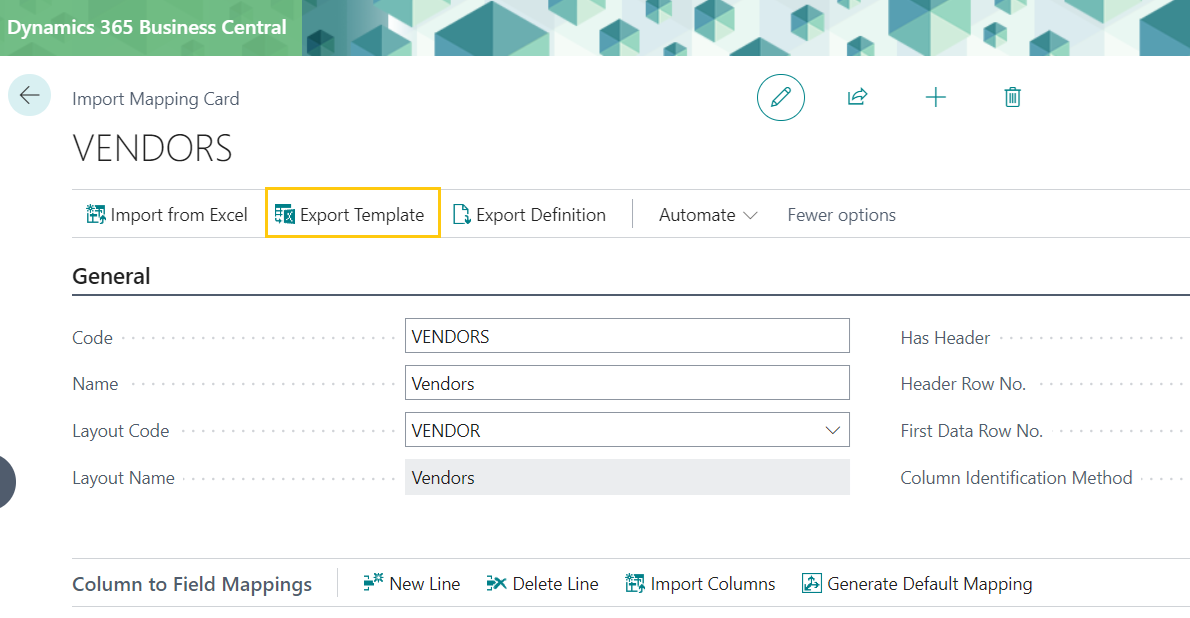Click the Header Row No. label

point(963,383)
